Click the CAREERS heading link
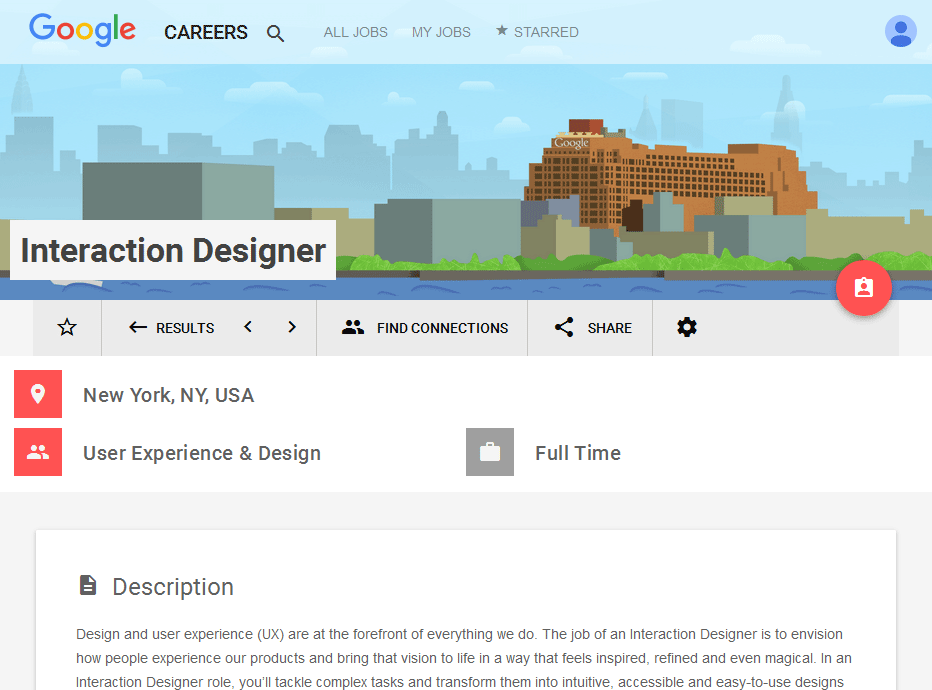This screenshot has width=932, height=690. [x=206, y=32]
